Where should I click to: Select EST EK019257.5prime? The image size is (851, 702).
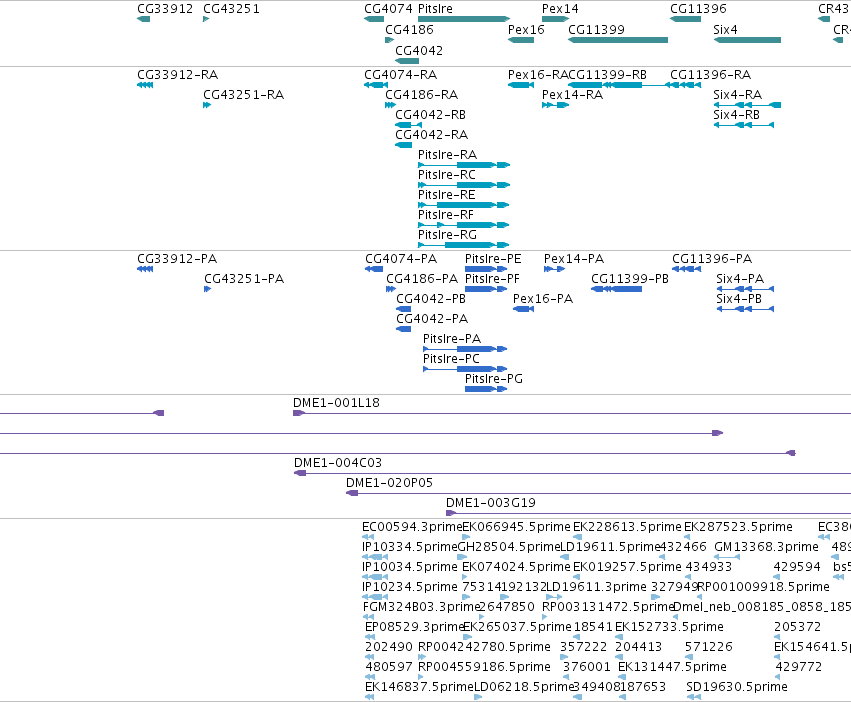[627, 567]
